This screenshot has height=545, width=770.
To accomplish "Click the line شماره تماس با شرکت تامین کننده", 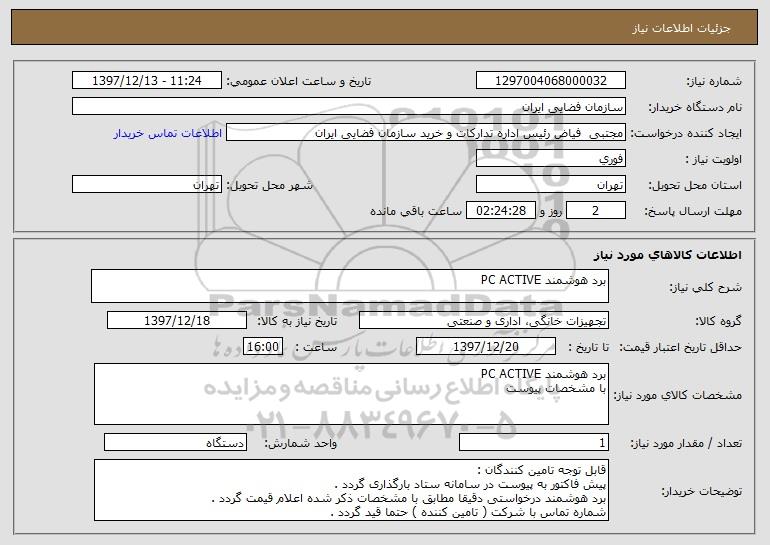I will pos(468,513).
